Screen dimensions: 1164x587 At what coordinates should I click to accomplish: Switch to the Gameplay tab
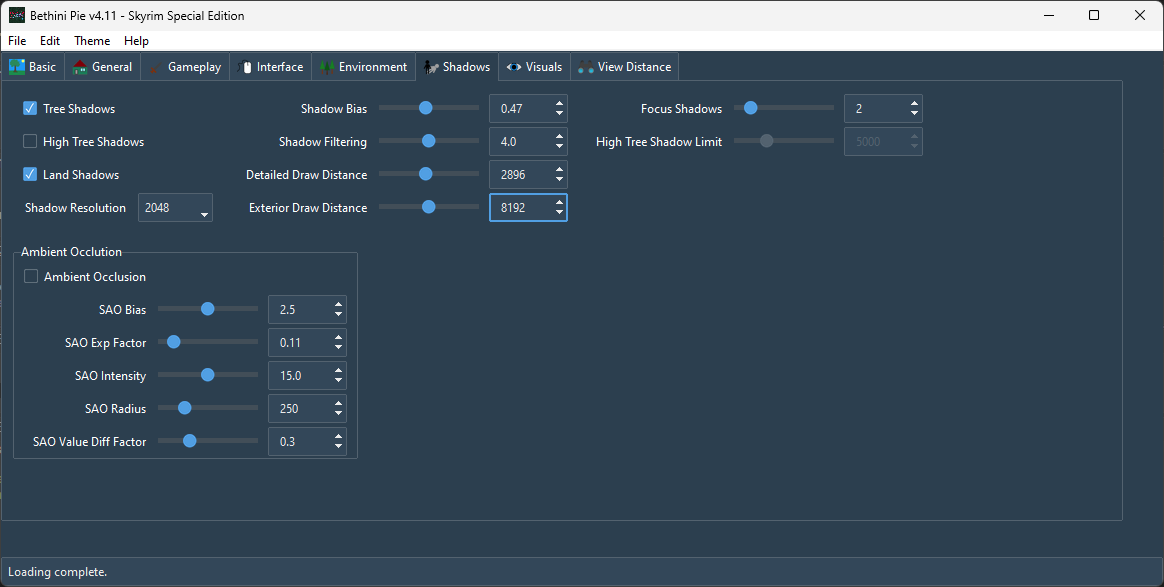pos(185,67)
